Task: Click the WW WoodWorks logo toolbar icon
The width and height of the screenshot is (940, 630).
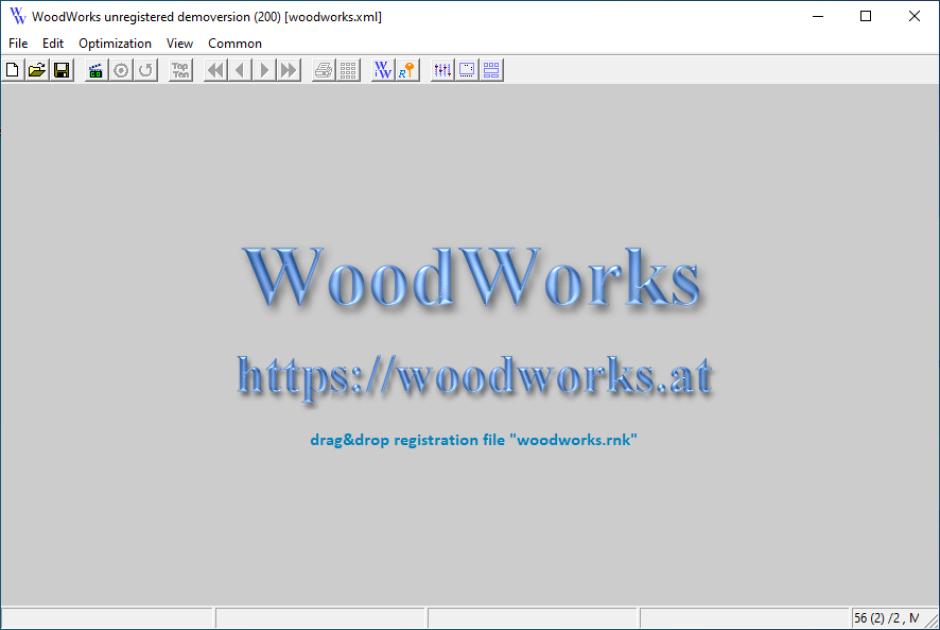Action: point(383,70)
